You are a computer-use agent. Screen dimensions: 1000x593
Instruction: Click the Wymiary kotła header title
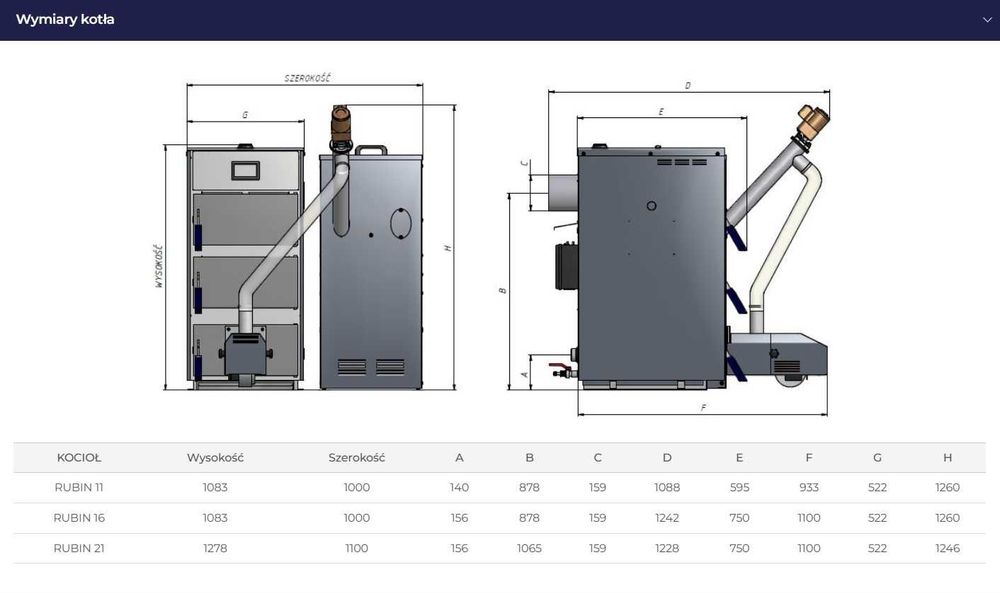(x=65, y=20)
